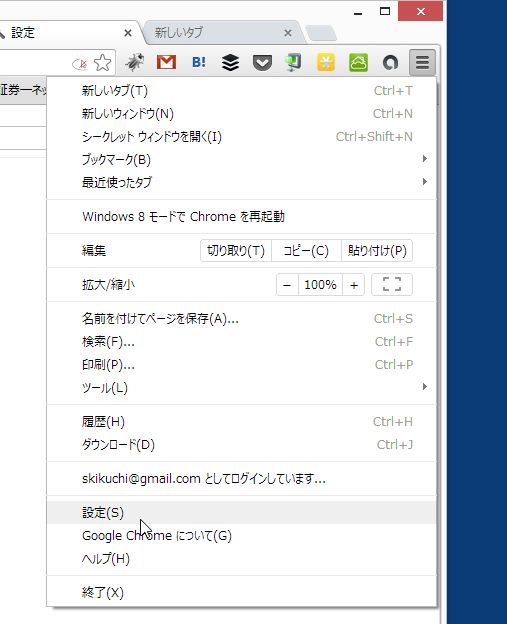The image size is (507, 624).
Task: Open ダウンロード(D) menu item
Action: [x=242, y=445]
